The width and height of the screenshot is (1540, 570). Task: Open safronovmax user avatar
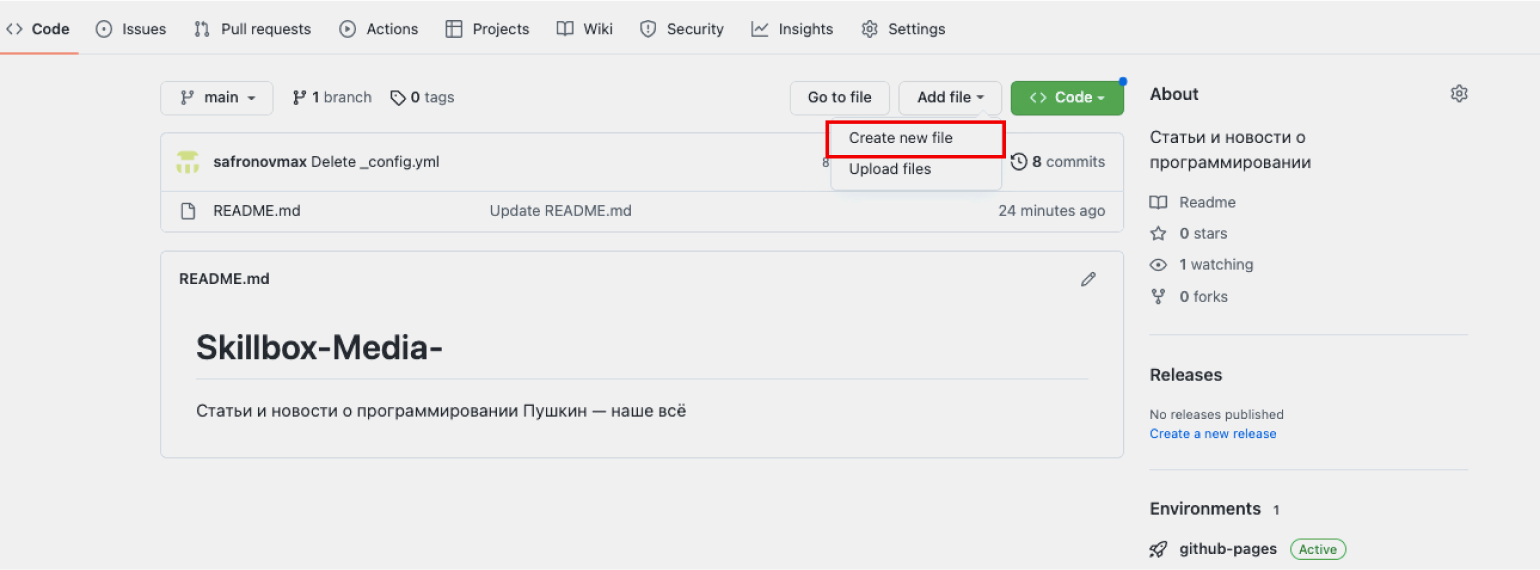(188, 162)
